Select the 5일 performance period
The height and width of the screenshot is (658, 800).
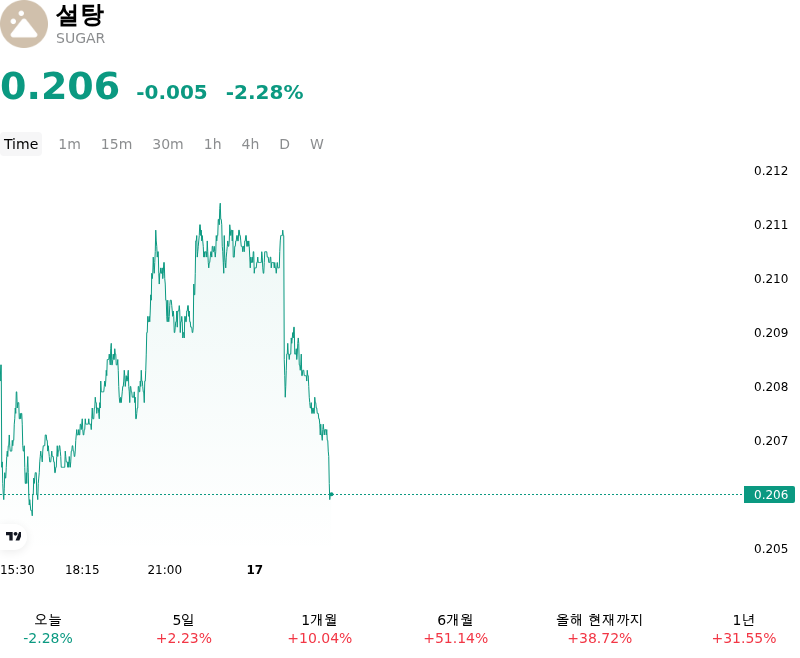point(184,629)
